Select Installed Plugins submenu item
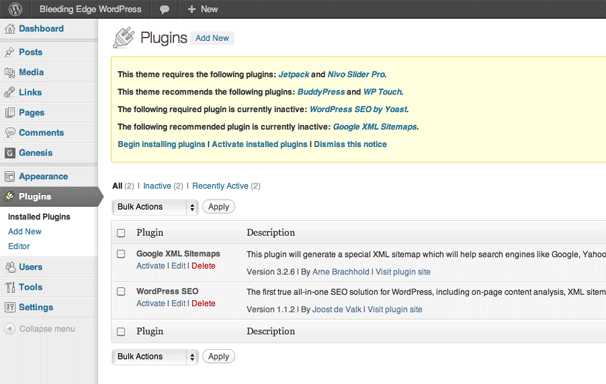This screenshot has height=384, width=606. point(39,217)
